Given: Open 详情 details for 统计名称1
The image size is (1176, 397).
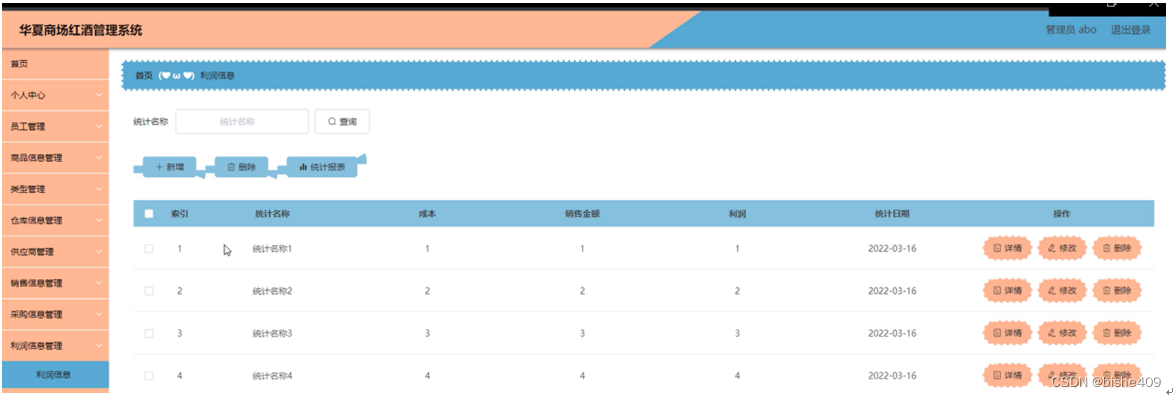Looking at the screenshot, I should 1007,248.
